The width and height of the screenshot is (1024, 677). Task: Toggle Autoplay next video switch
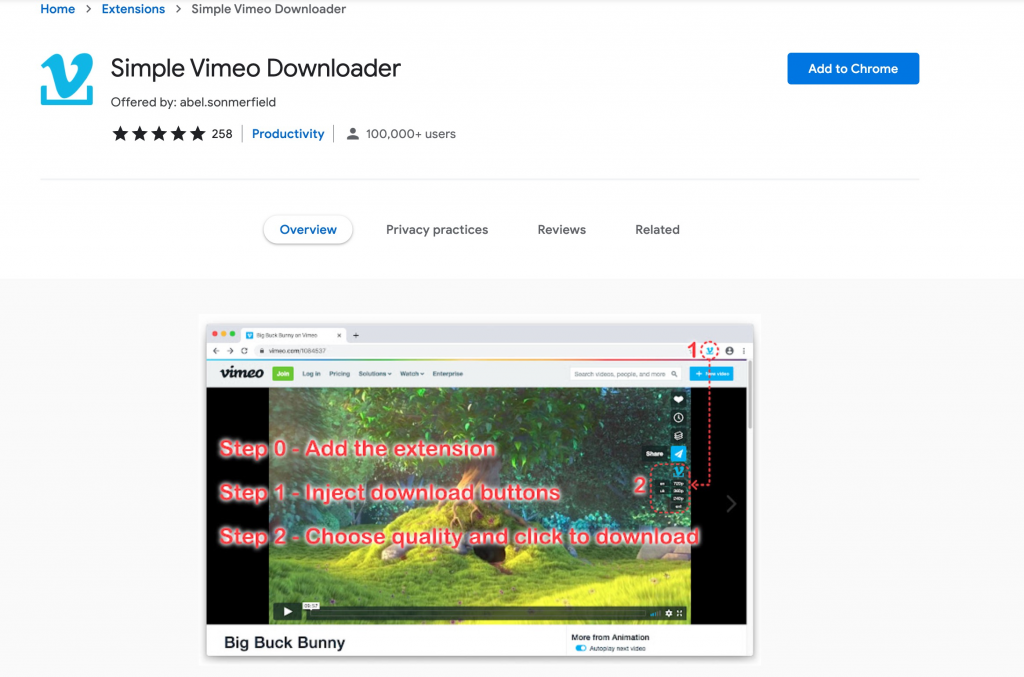(581, 648)
